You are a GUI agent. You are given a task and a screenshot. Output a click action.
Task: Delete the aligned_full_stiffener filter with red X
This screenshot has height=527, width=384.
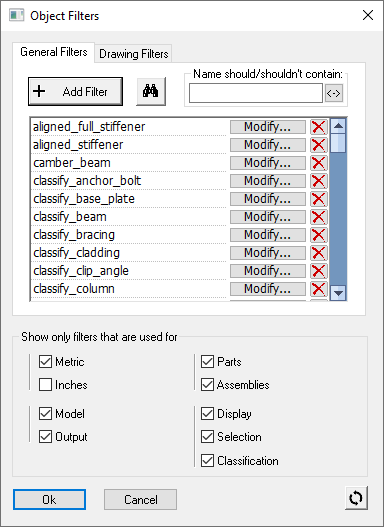tap(318, 127)
